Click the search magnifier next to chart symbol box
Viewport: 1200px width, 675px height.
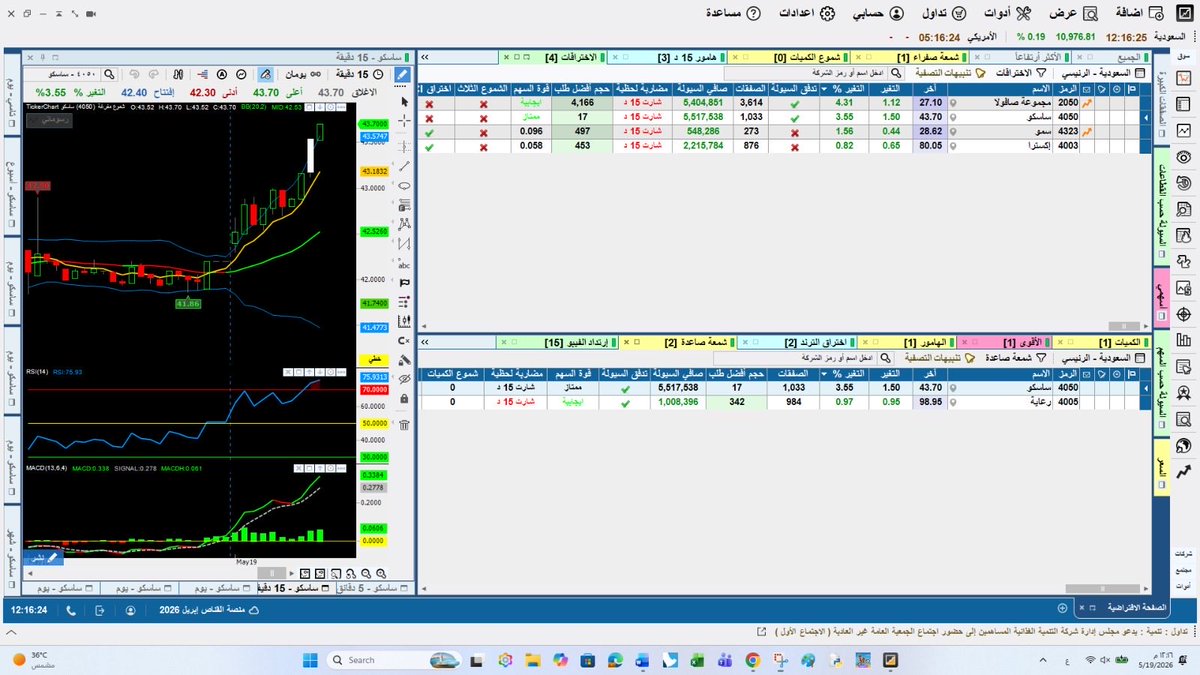[x=110, y=74]
